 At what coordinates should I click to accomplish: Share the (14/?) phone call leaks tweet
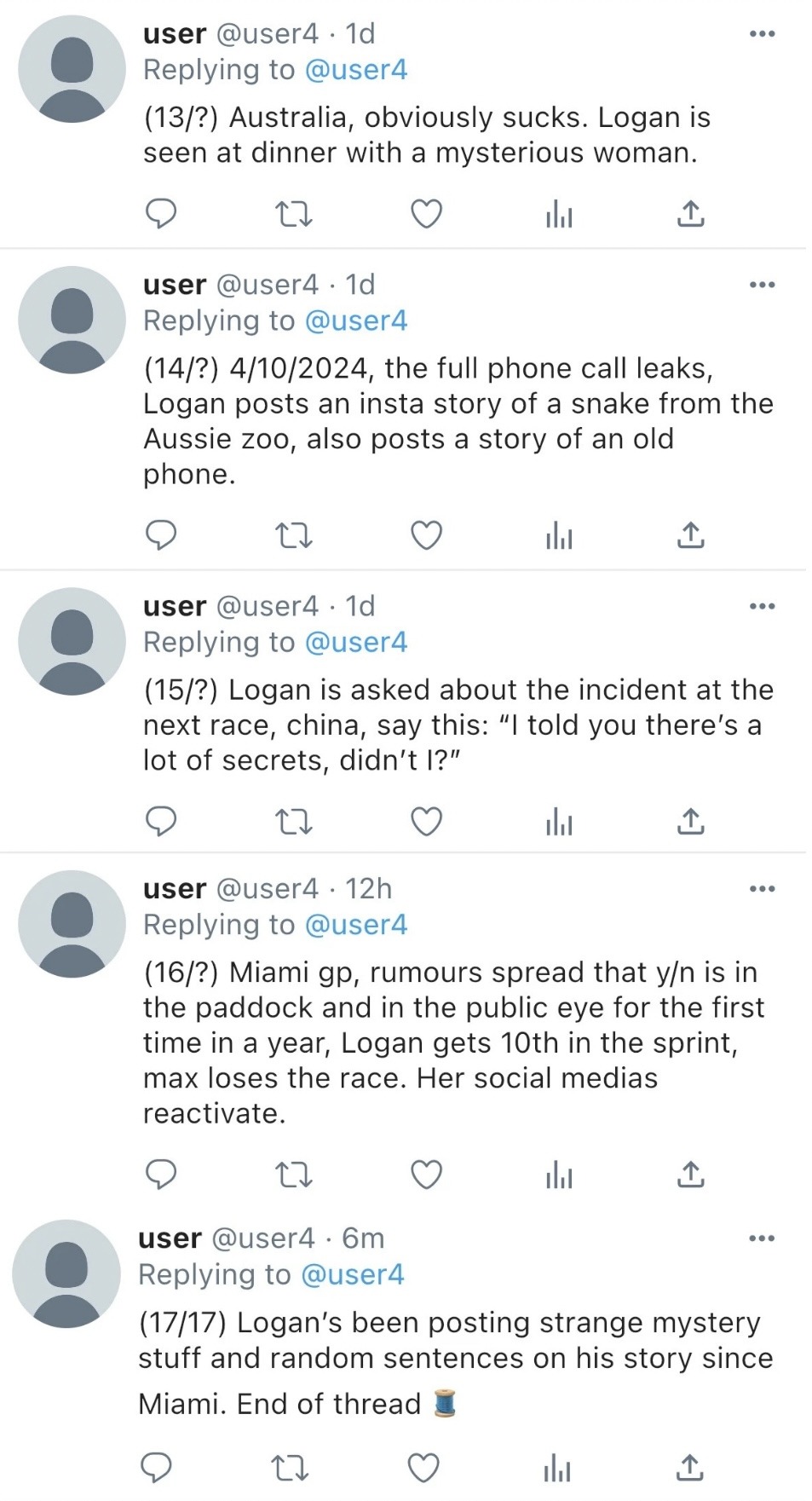tap(690, 535)
